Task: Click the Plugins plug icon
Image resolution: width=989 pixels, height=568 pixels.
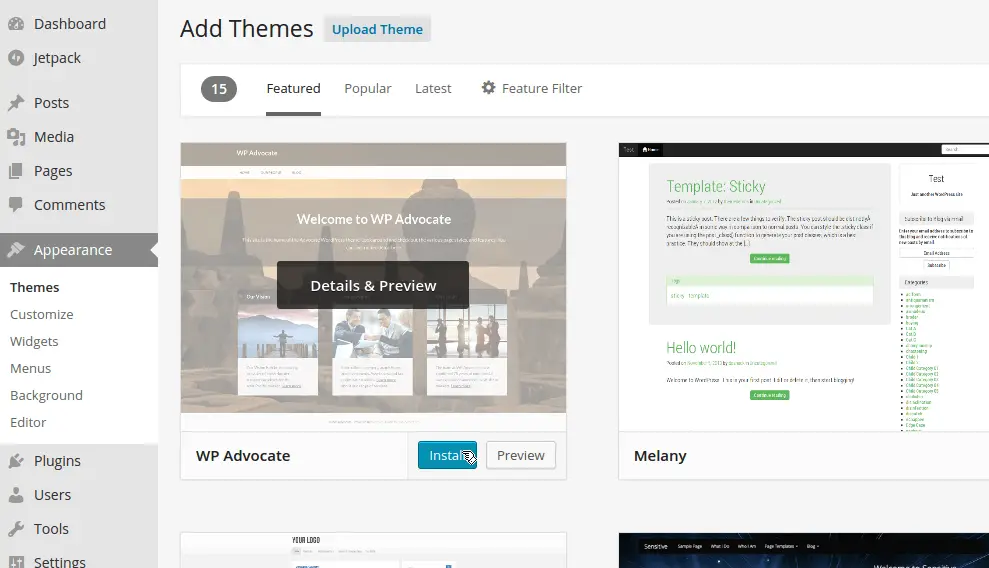Action: pos(16,461)
